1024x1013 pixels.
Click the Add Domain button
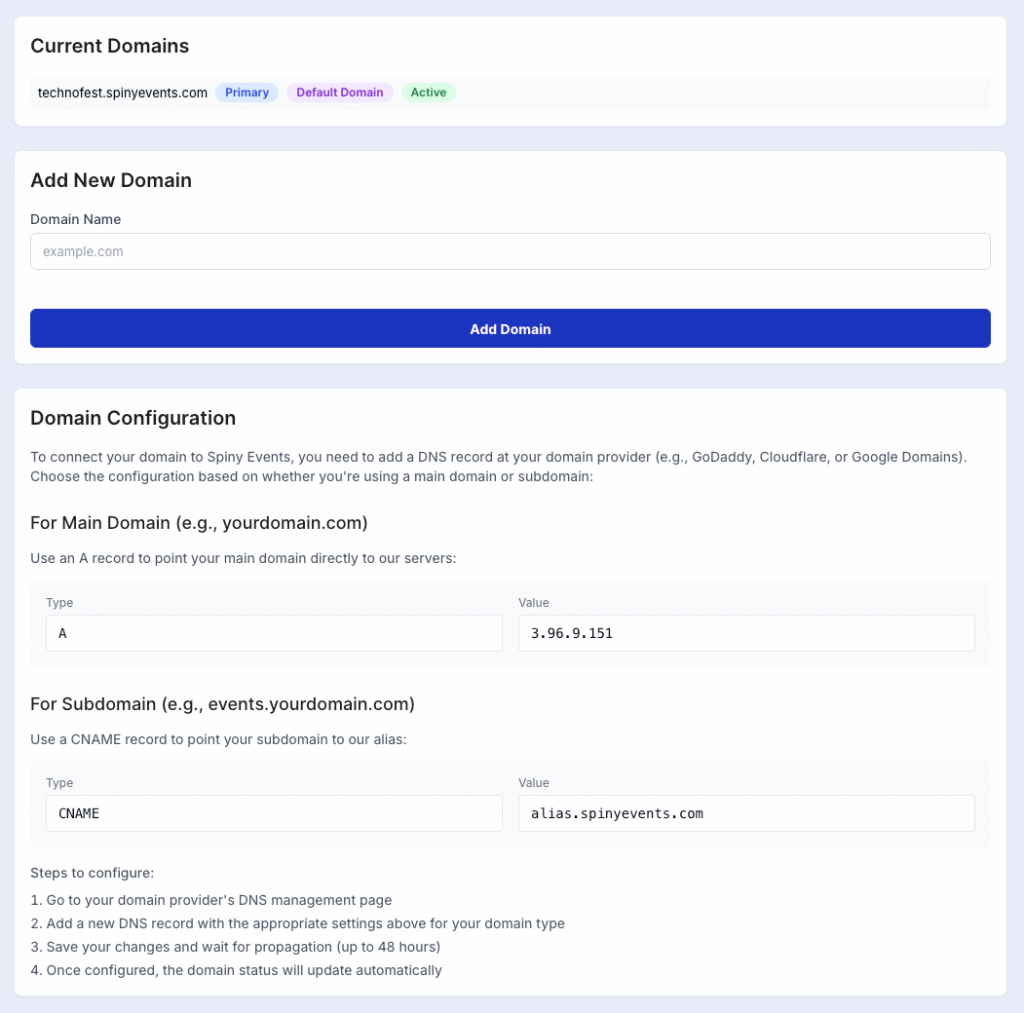point(510,328)
